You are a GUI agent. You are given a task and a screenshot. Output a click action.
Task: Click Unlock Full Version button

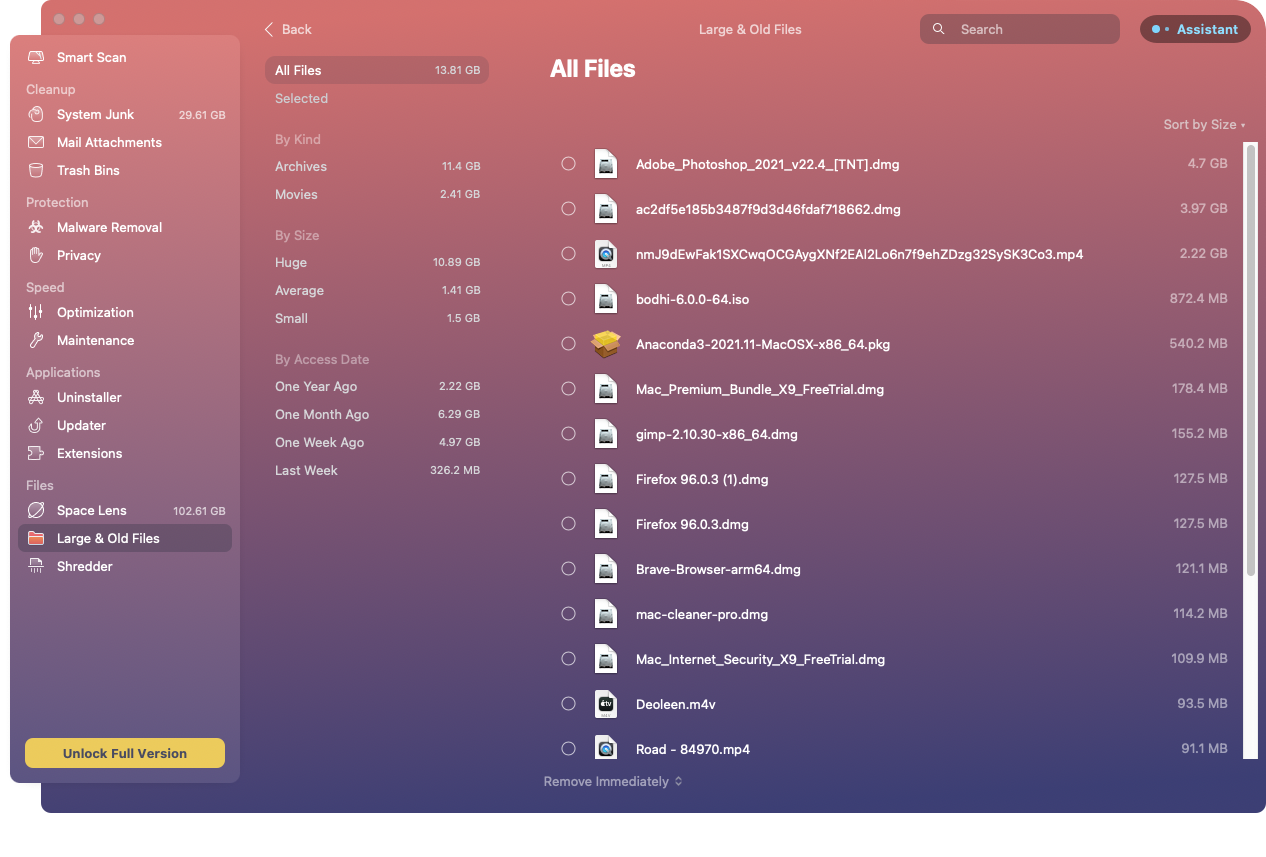[125, 753]
